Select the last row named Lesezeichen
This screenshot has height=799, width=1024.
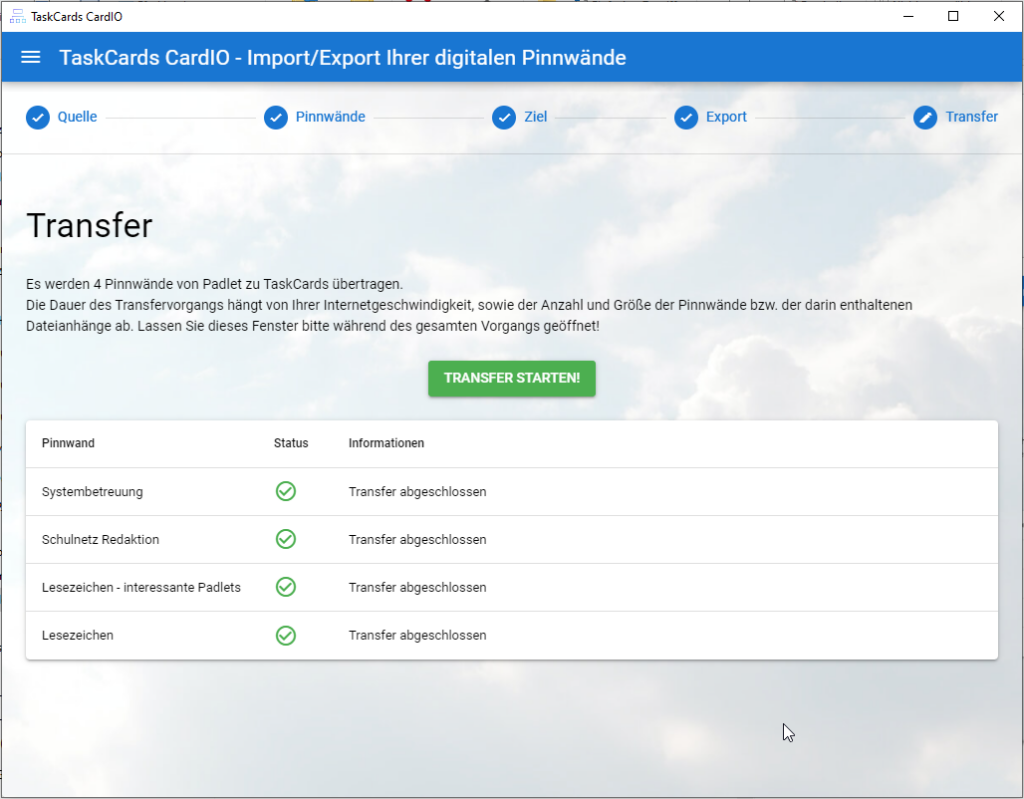[78, 635]
